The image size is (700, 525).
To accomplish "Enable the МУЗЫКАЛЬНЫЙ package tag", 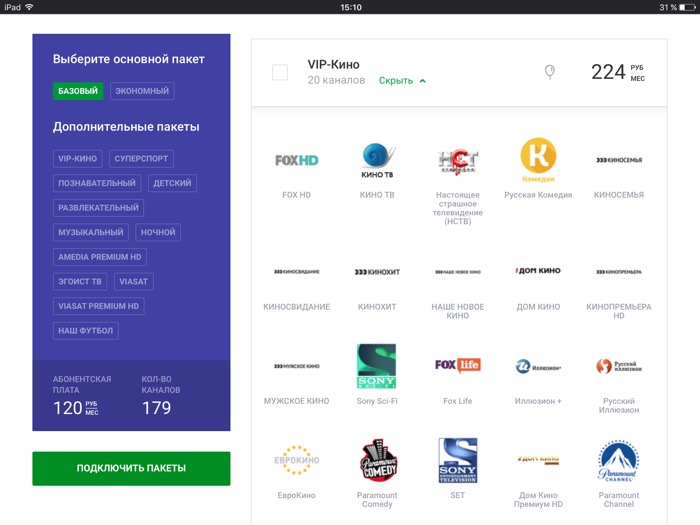I will pyautogui.click(x=91, y=232).
